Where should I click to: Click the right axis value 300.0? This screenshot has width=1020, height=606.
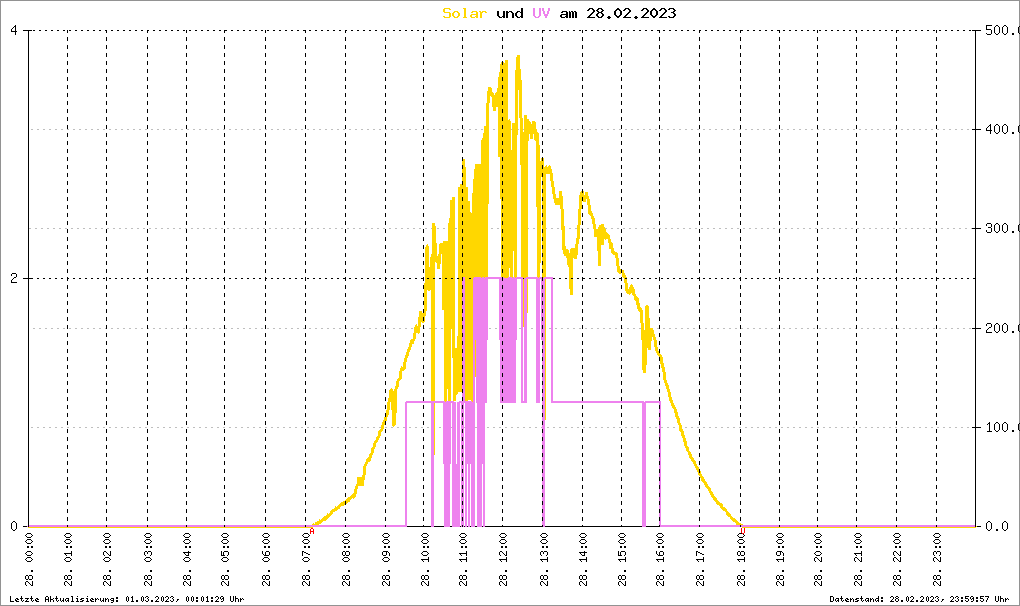[1002, 228]
